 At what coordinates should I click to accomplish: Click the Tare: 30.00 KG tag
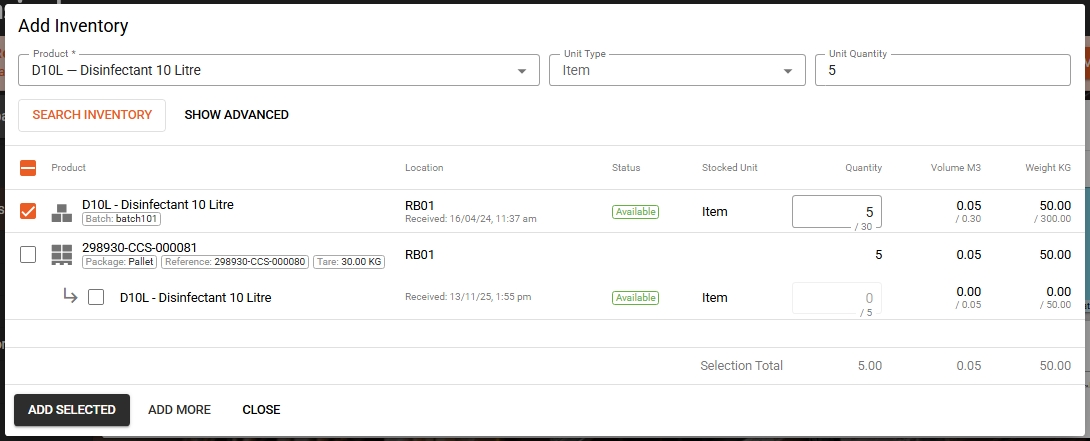(x=349, y=262)
